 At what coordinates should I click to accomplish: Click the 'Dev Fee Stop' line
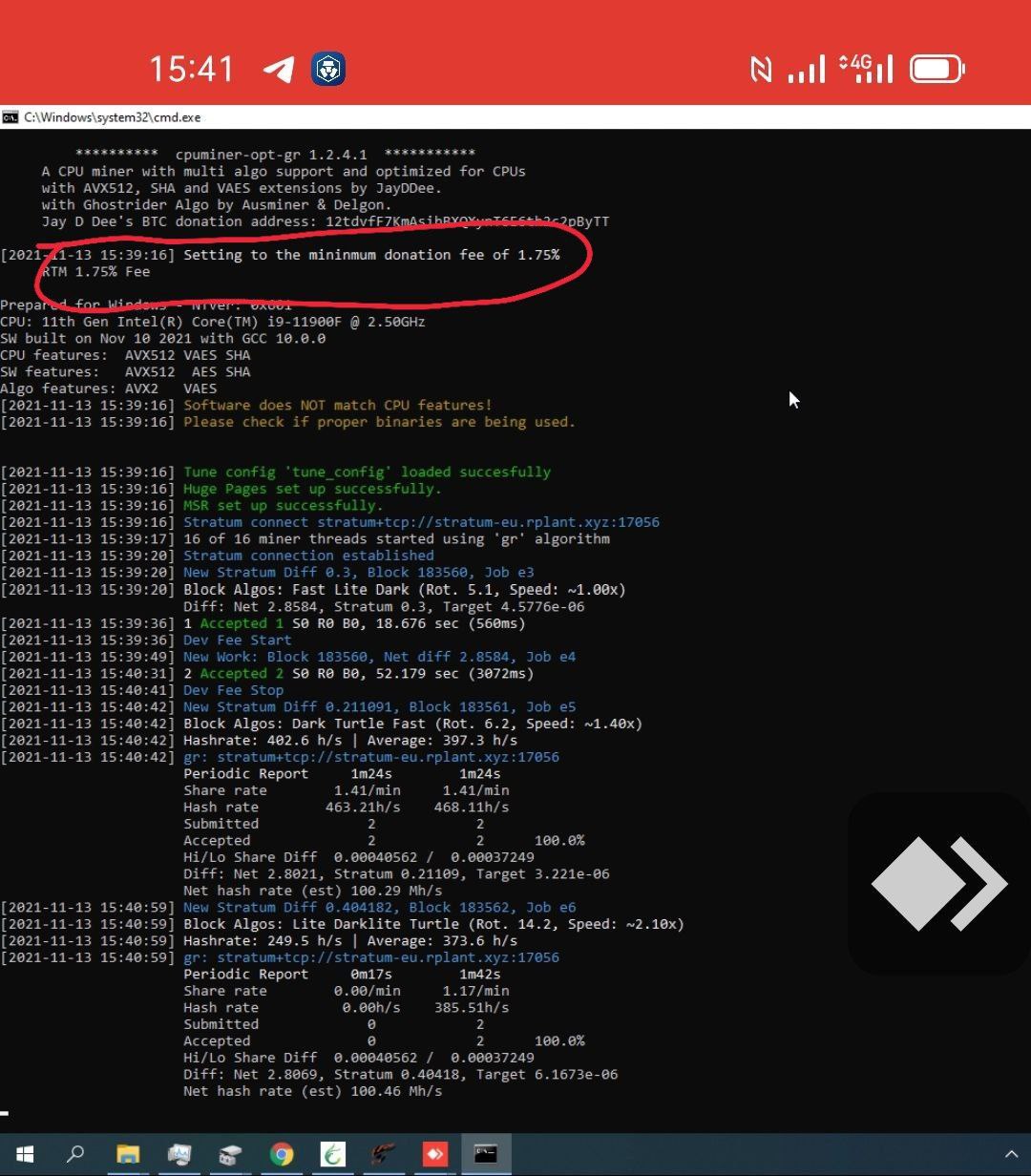(142, 690)
